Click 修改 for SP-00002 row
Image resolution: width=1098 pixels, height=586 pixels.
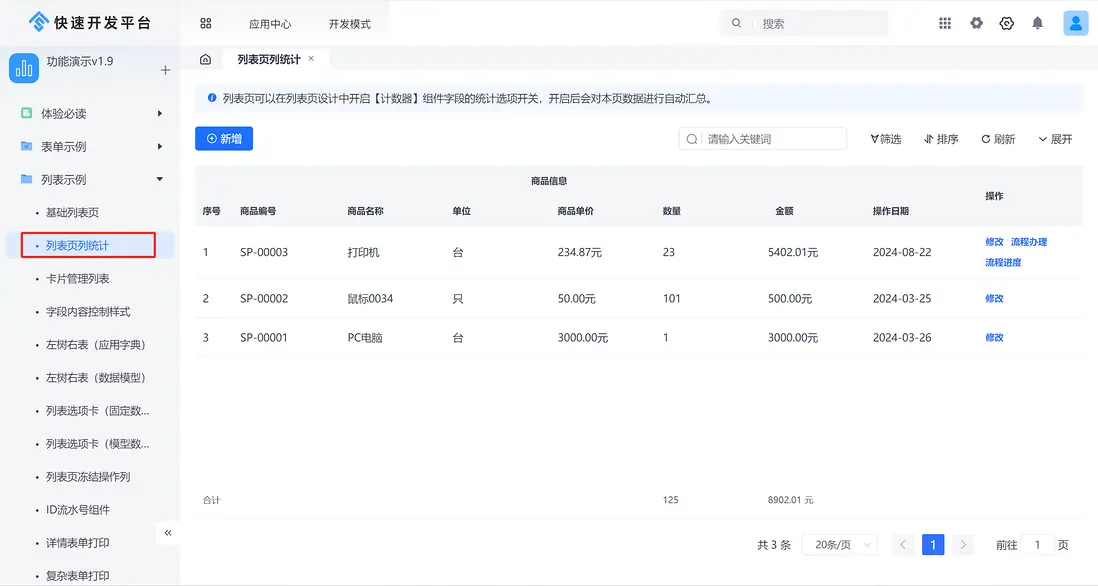(x=994, y=298)
